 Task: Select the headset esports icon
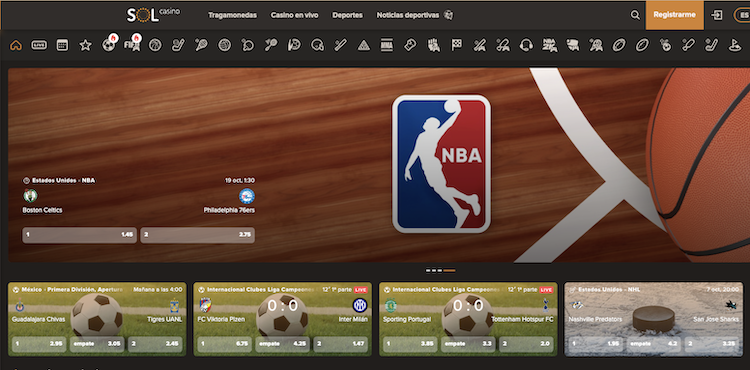pos(526,45)
